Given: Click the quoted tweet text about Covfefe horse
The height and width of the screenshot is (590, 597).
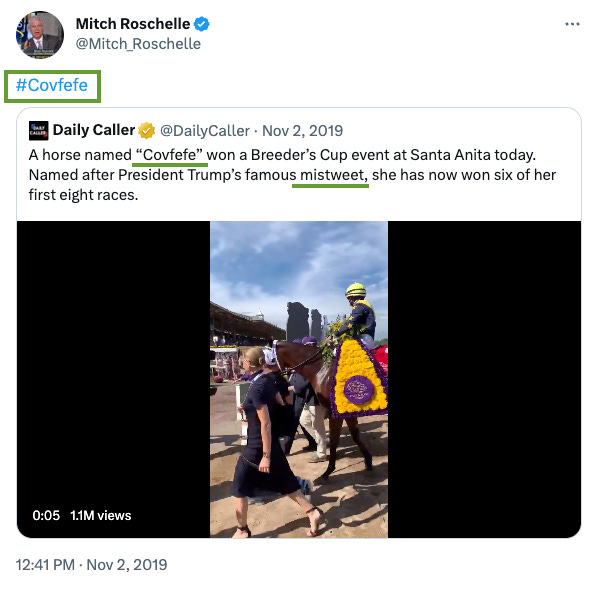Looking at the screenshot, I should tap(292, 175).
